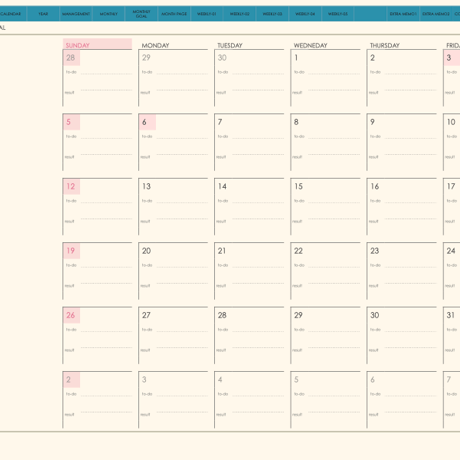Open the day numbered 20
The height and width of the screenshot is (460, 460).
click(x=146, y=251)
